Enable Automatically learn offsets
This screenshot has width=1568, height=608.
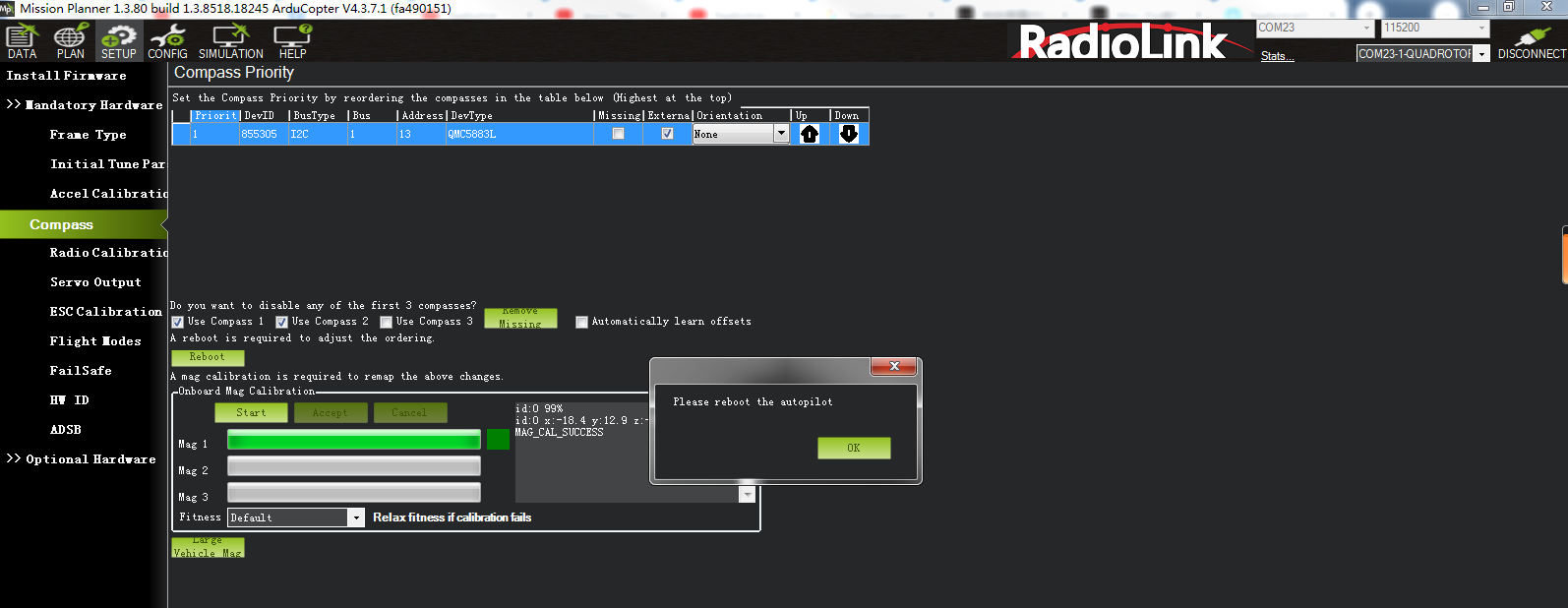coord(581,322)
